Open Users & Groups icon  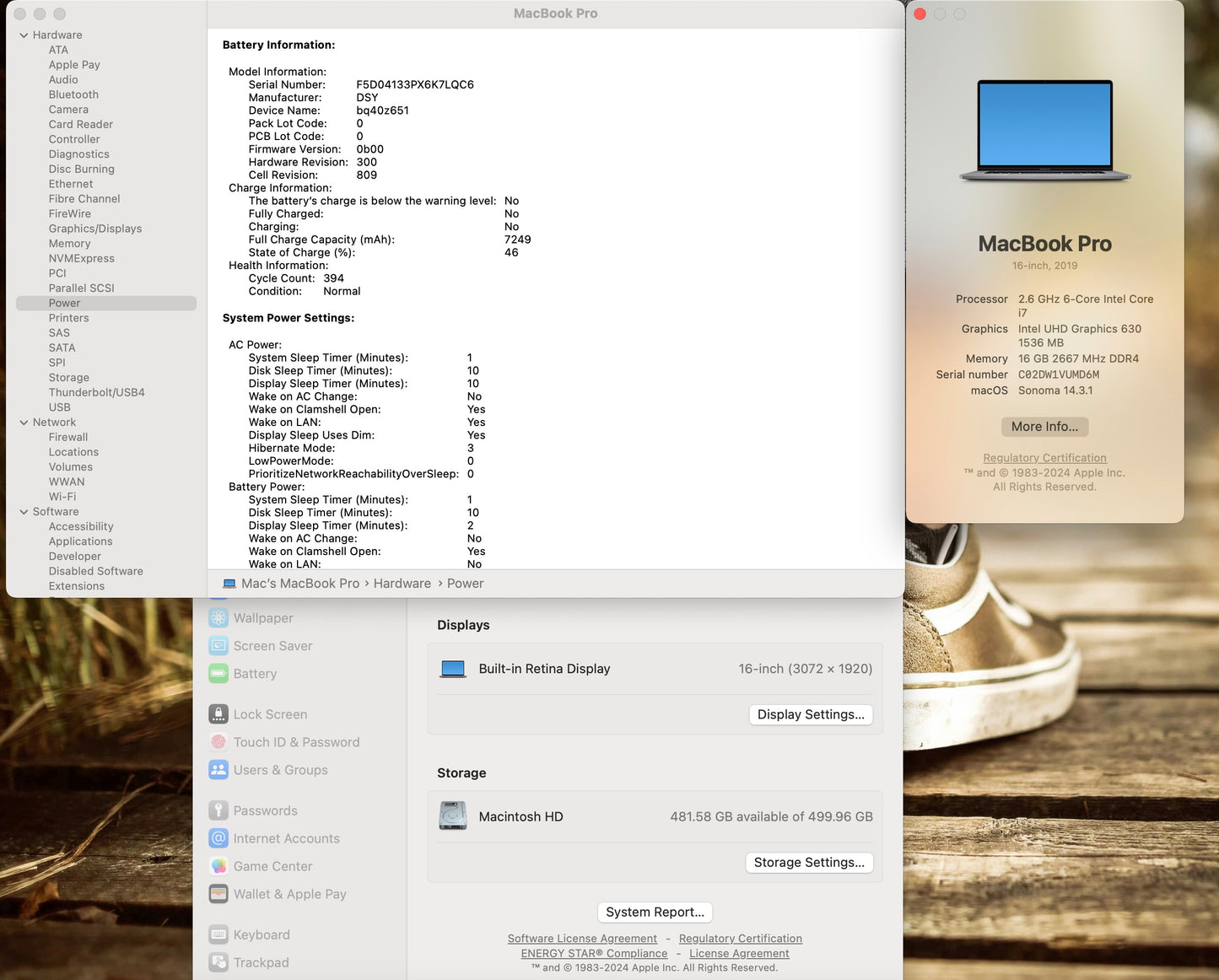[218, 770]
